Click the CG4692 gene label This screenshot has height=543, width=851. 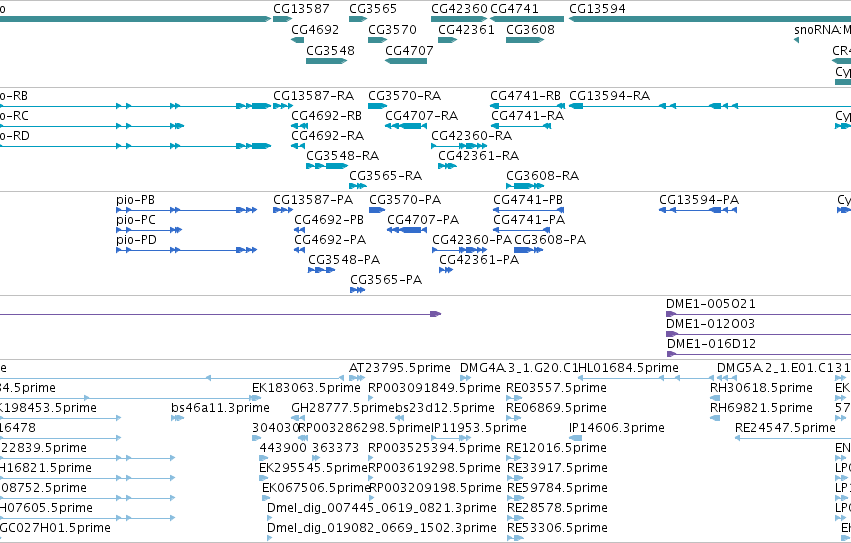[315, 29]
